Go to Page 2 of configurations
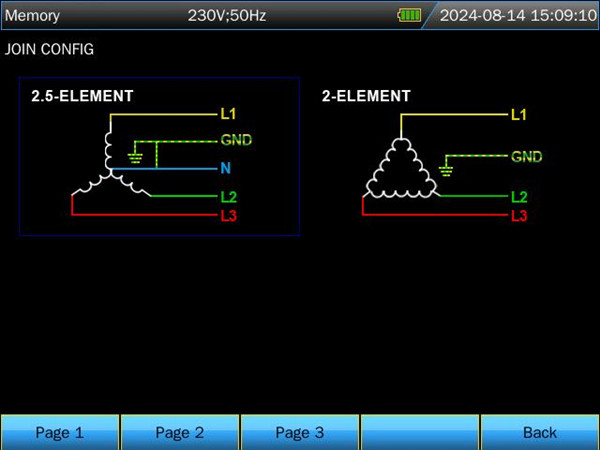 [180, 432]
